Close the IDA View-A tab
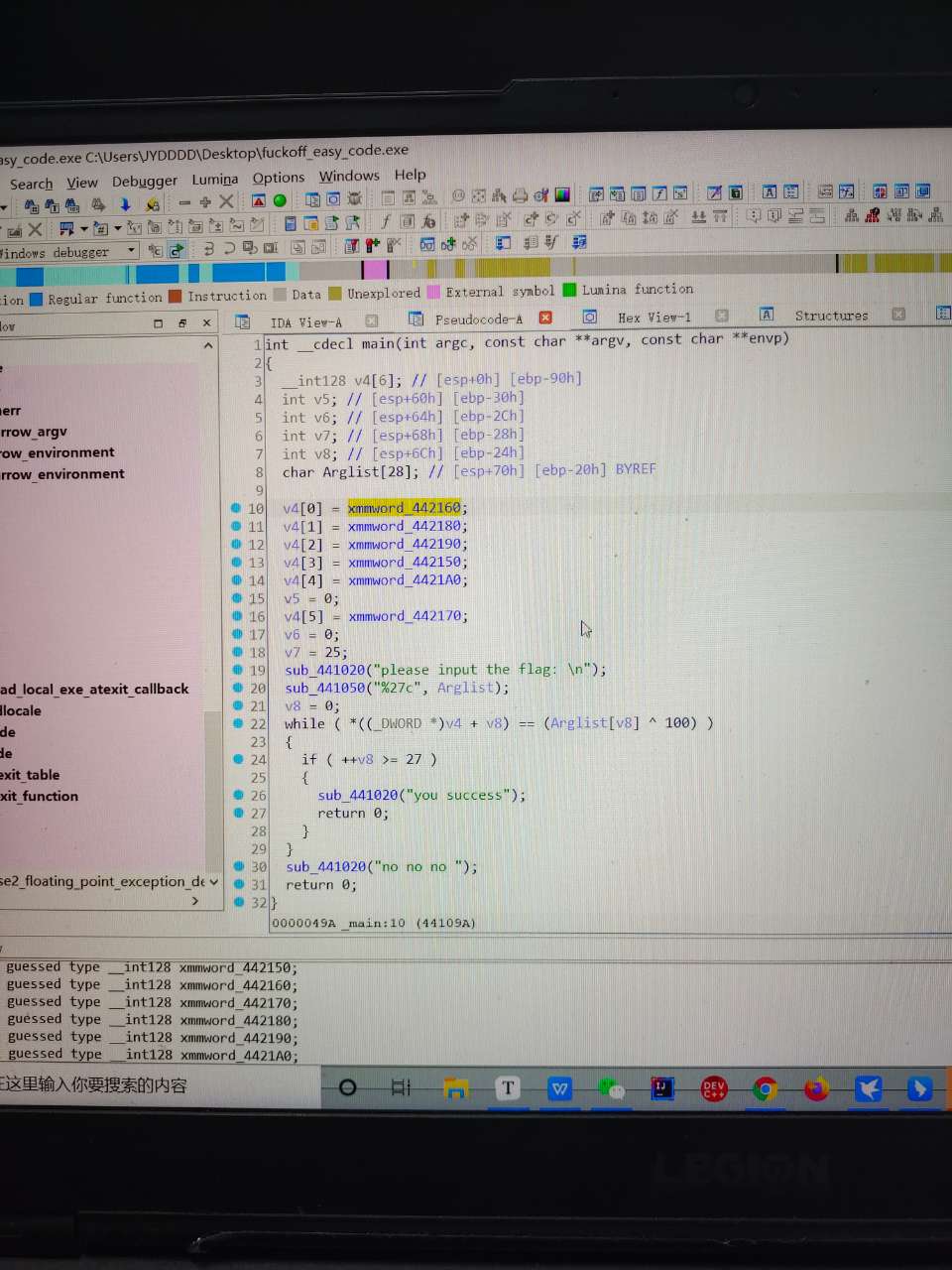 [x=372, y=320]
